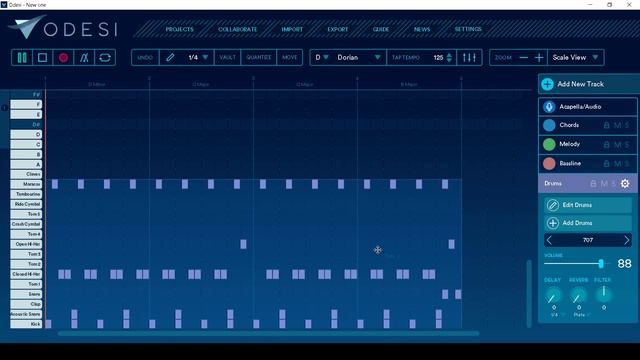Click the VAULT button
Image resolution: width=640 pixels, height=360 pixels.
pos(227,58)
